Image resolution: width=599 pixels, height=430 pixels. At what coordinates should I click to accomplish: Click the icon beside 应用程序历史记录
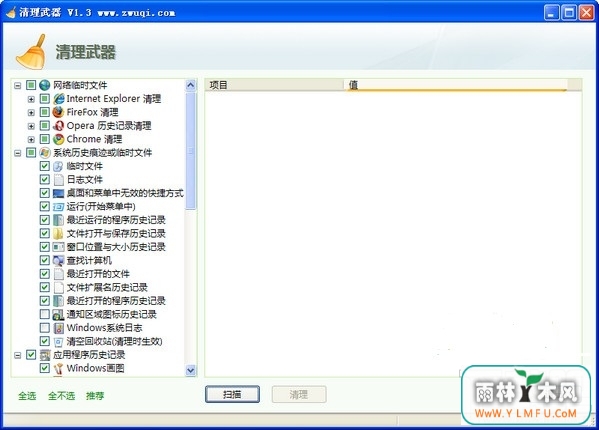tap(45, 355)
